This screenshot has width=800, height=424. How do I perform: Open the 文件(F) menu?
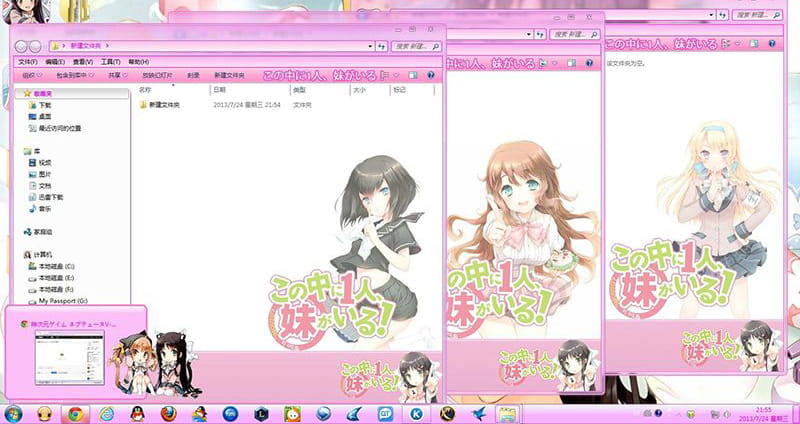(28, 62)
